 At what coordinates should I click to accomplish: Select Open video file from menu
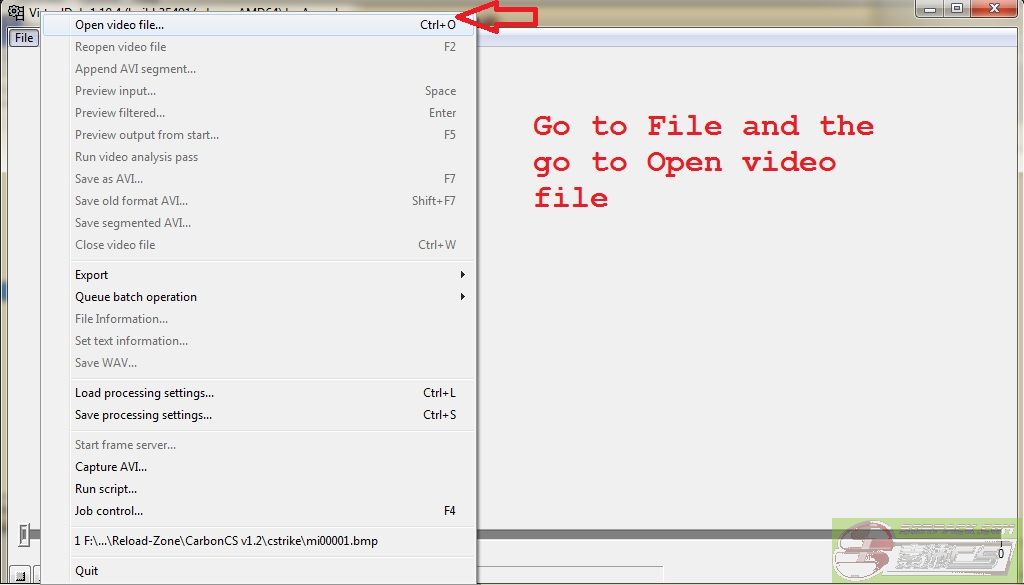(120, 25)
